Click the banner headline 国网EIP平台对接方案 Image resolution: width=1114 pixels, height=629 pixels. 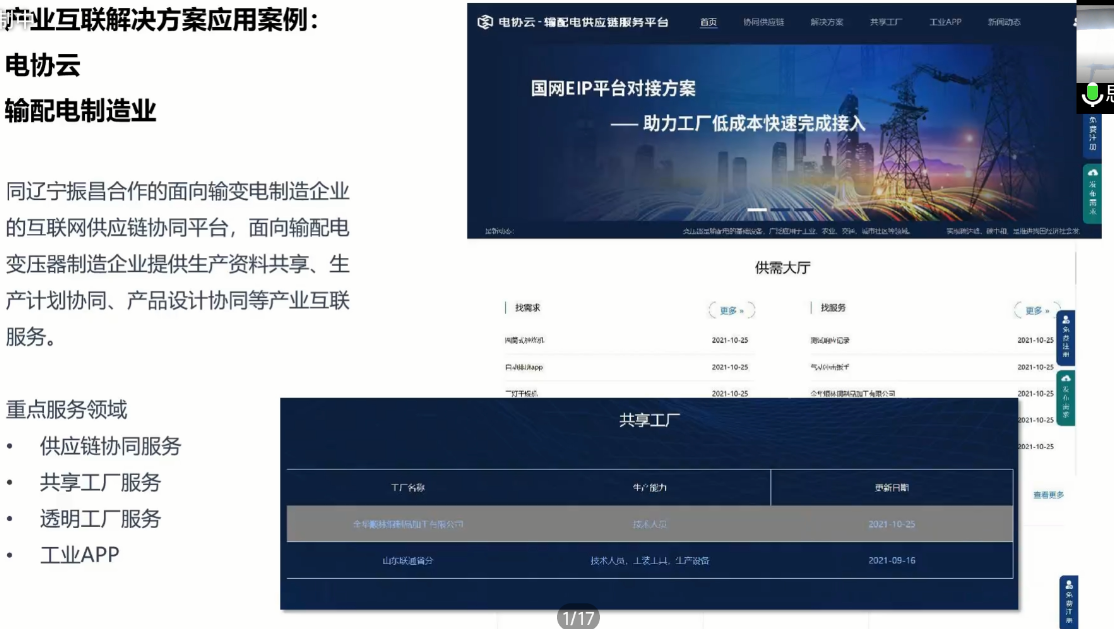[613, 88]
